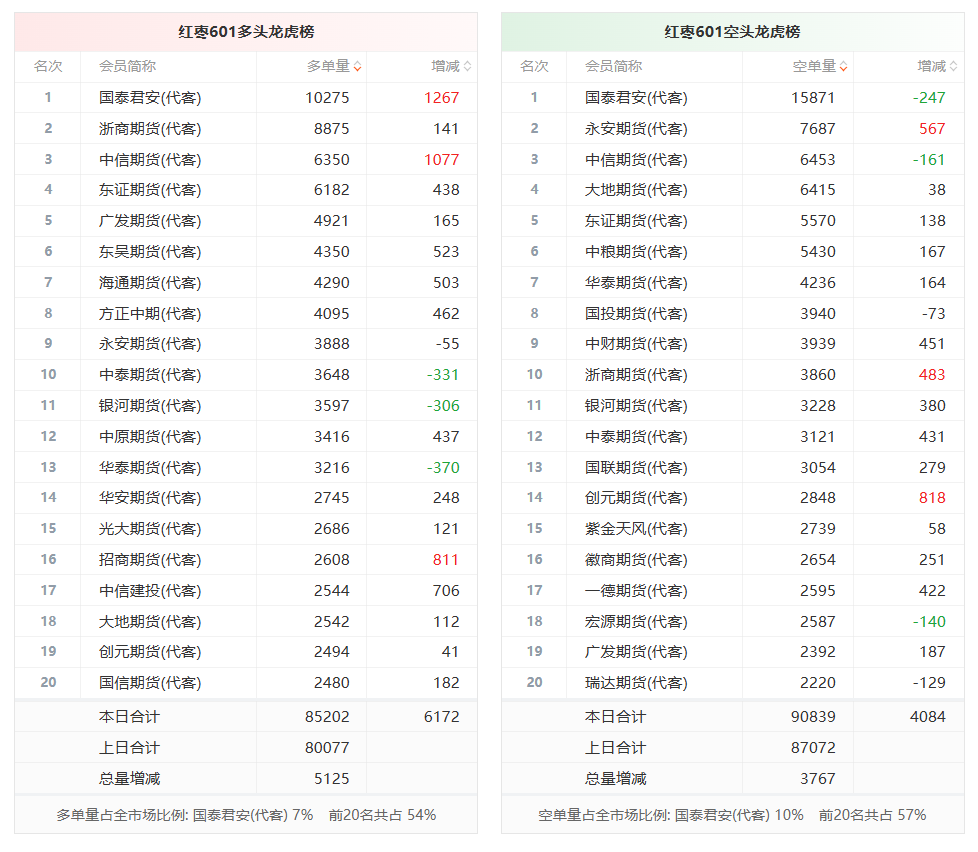Click red change value 818
The height and width of the screenshot is (852, 978).
point(932,498)
